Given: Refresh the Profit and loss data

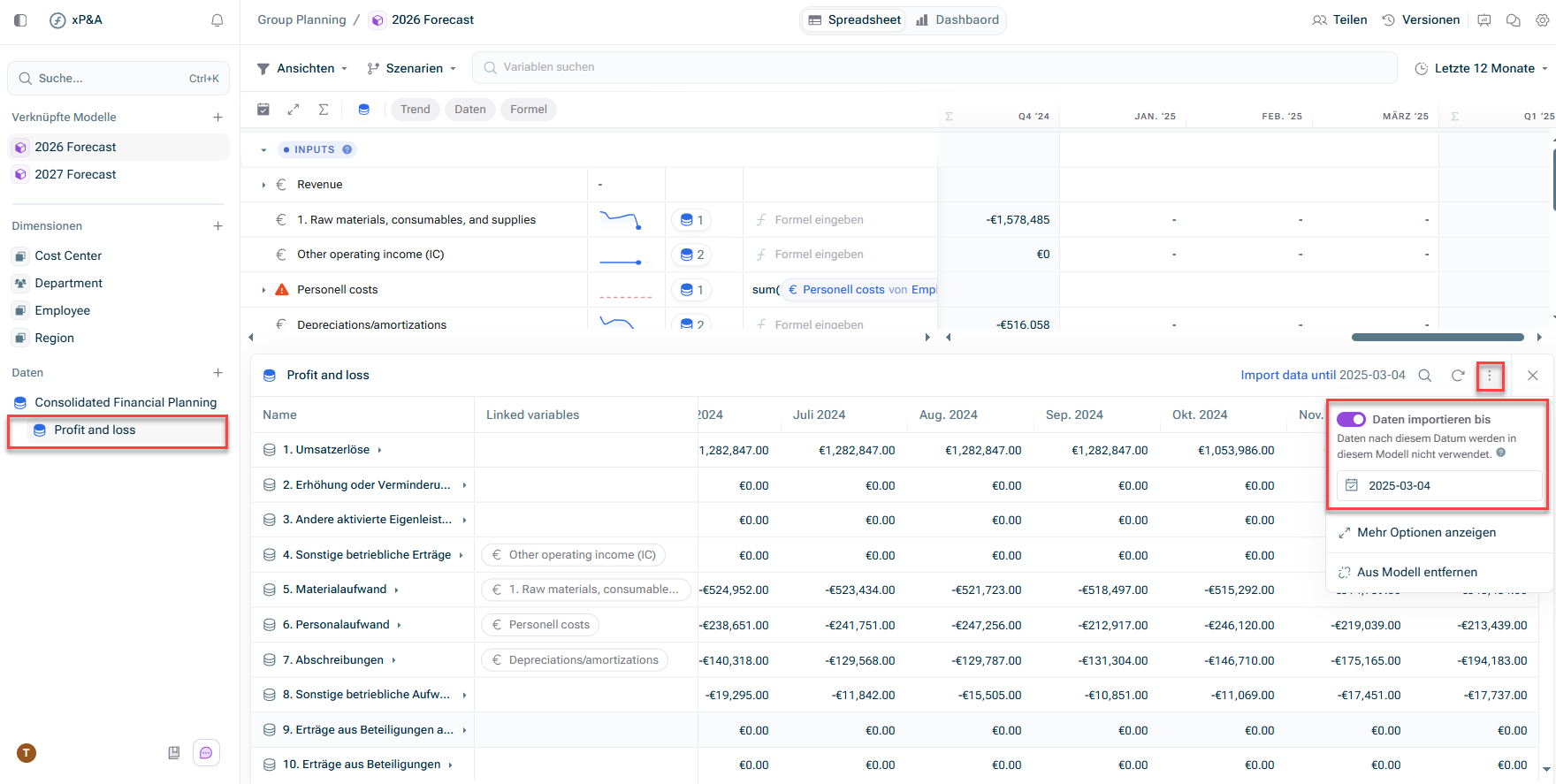Looking at the screenshot, I should click(1458, 376).
